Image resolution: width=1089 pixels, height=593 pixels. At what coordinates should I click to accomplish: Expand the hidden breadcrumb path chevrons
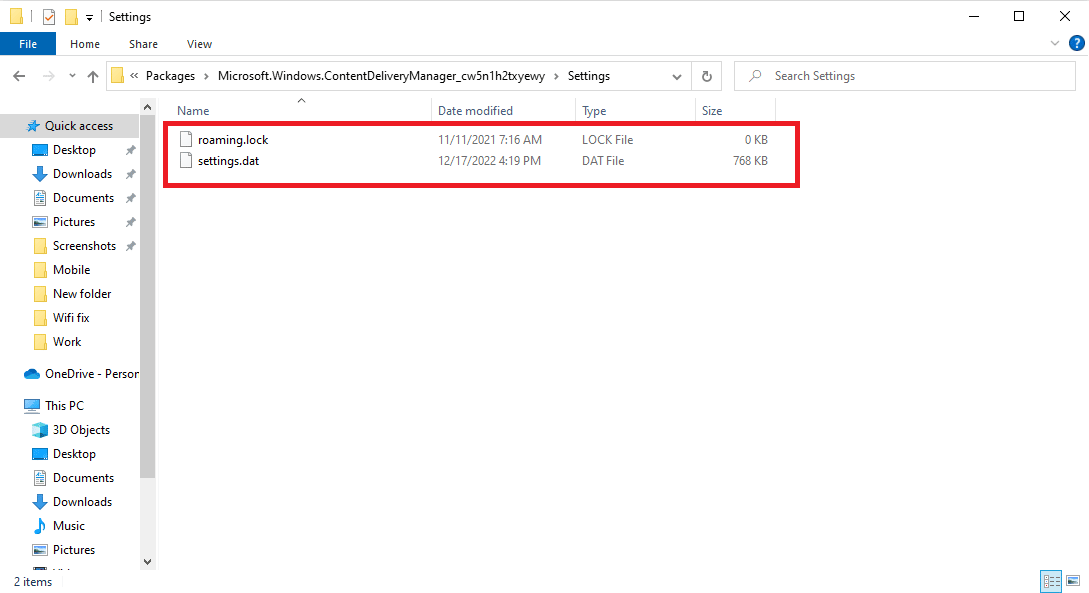click(x=134, y=76)
